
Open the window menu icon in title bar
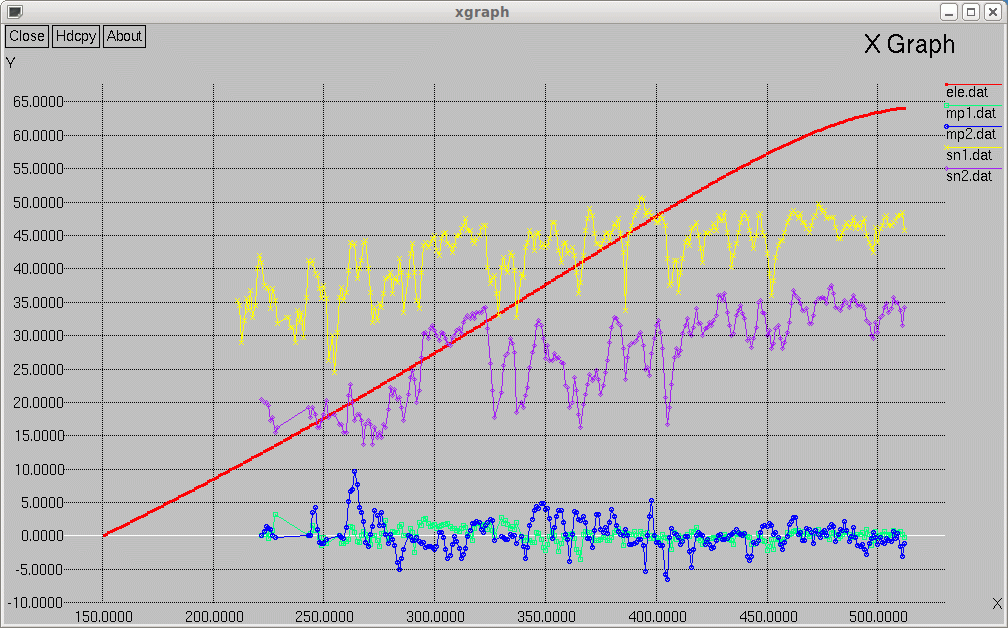pyautogui.click(x=14, y=12)
